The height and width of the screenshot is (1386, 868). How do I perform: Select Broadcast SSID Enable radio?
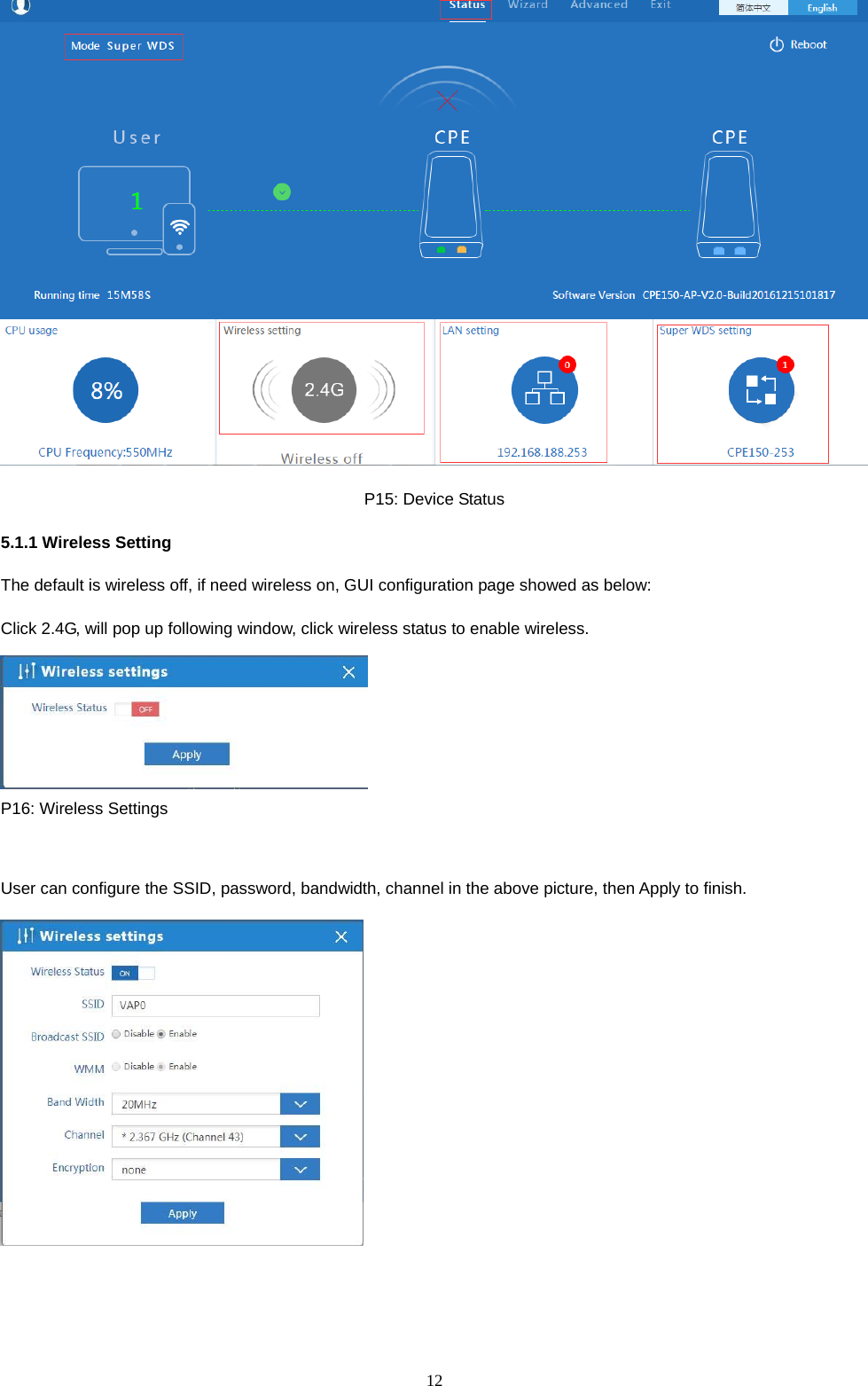[x=160, y=1034]
